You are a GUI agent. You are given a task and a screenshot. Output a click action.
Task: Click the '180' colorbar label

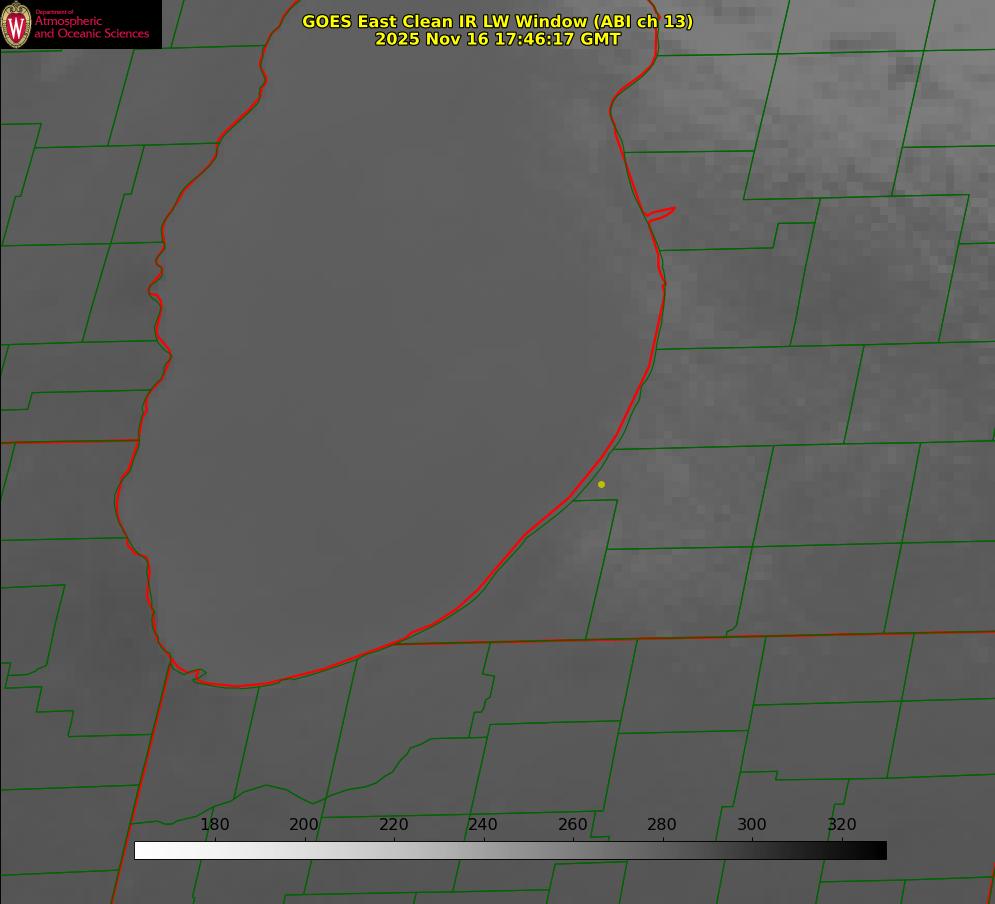tap(214, 824)
